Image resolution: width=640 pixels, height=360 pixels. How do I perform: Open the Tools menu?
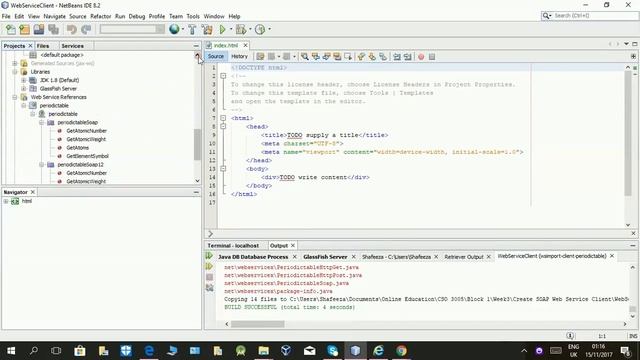point(193,16)
